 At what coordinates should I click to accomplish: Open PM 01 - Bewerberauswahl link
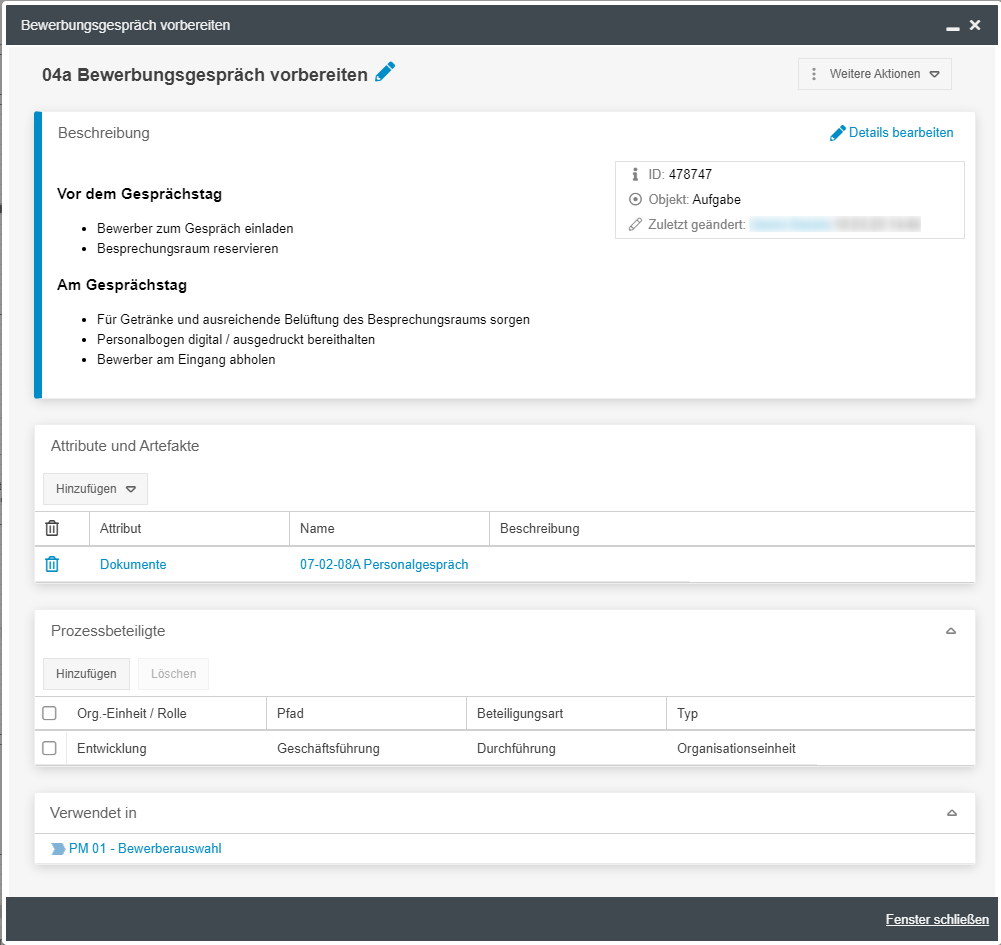[x=145, y=849]
